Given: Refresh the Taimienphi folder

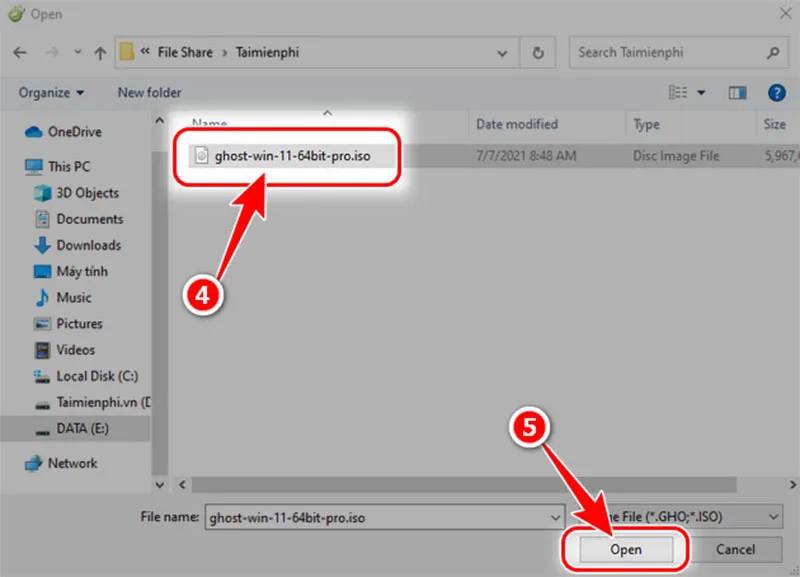Looking at the screenshot, I should point(538,53).
